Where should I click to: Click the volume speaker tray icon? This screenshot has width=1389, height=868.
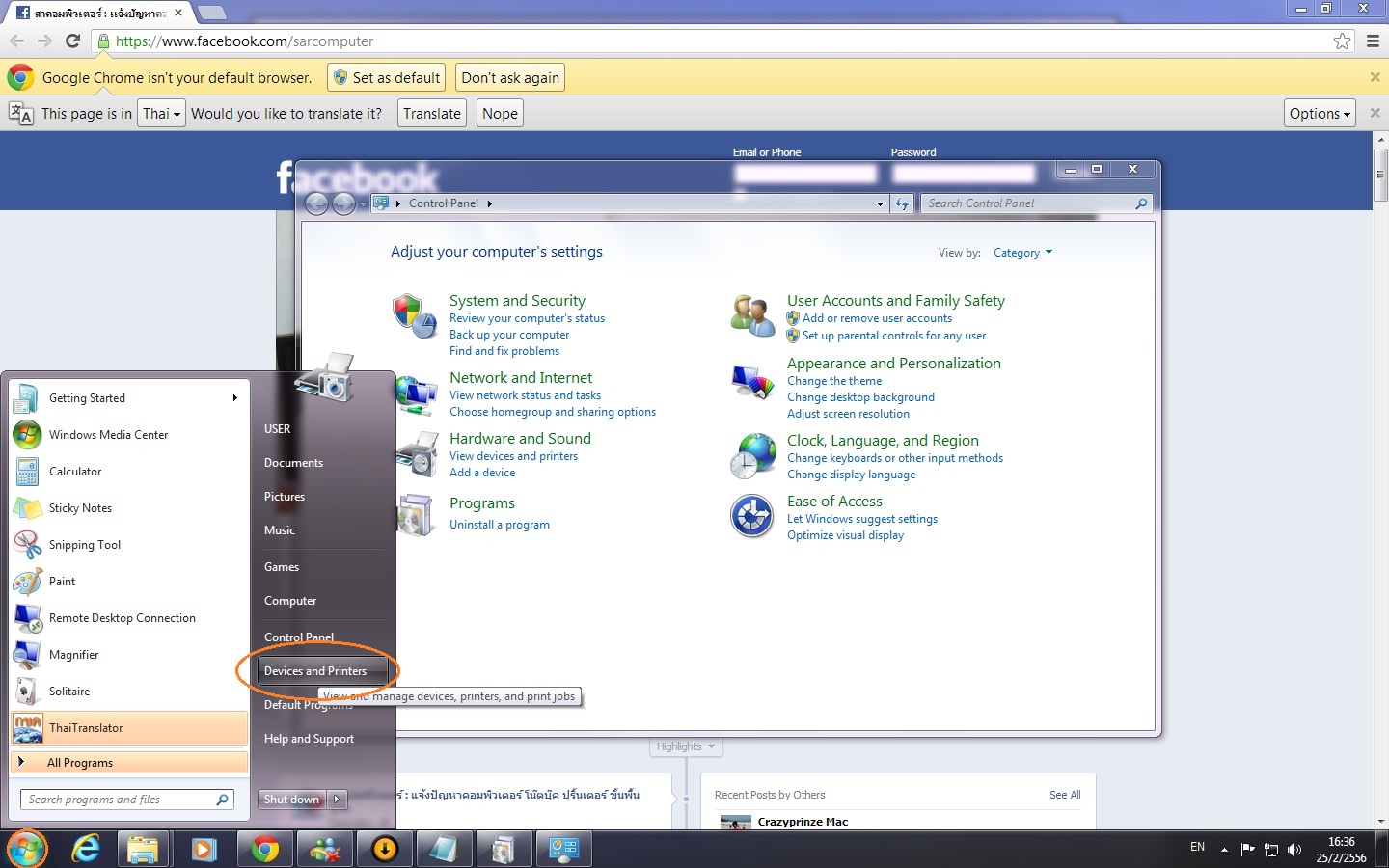tap(1294, 849)
